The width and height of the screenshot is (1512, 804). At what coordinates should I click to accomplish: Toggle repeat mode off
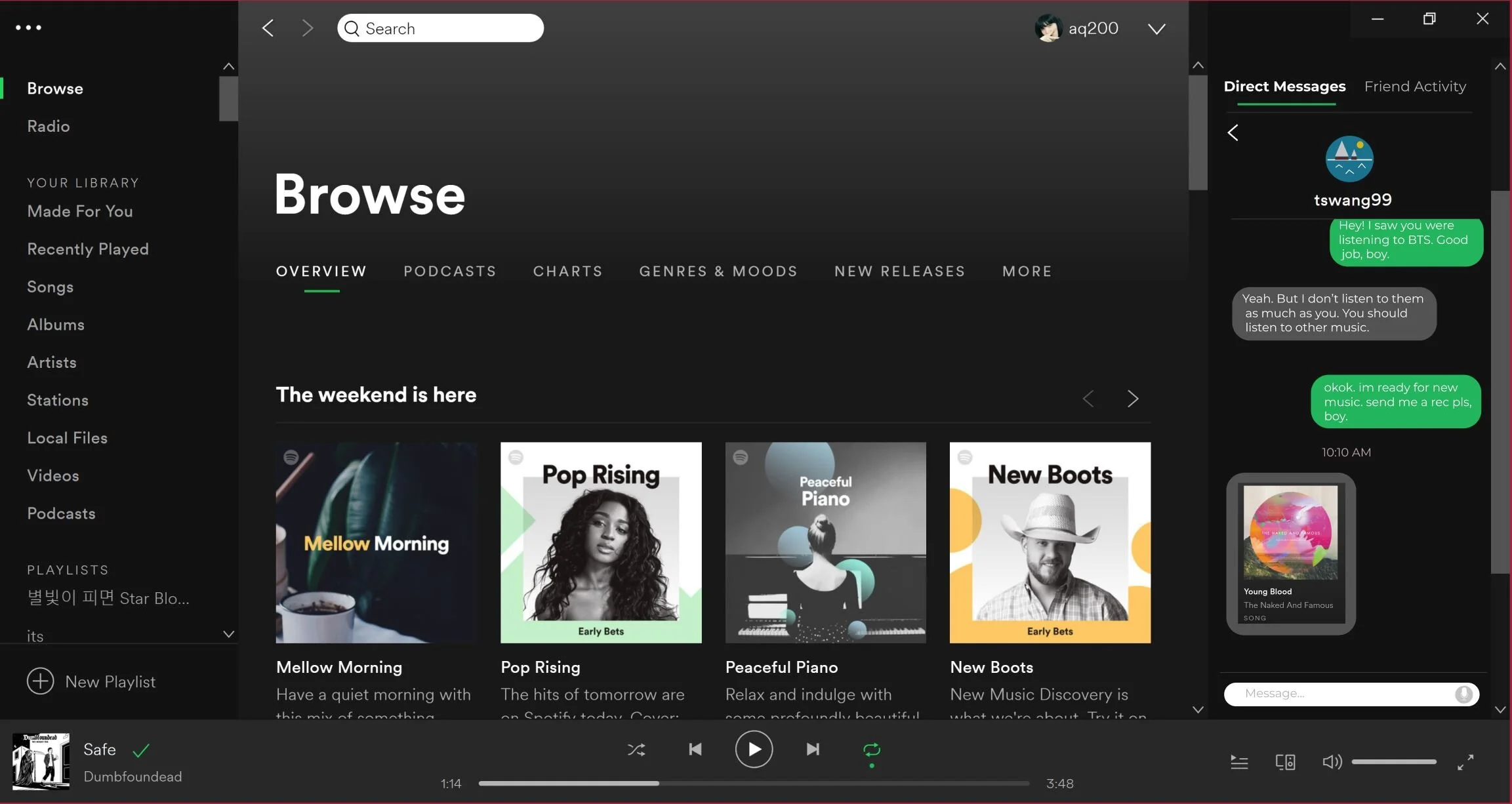(871, 749)
